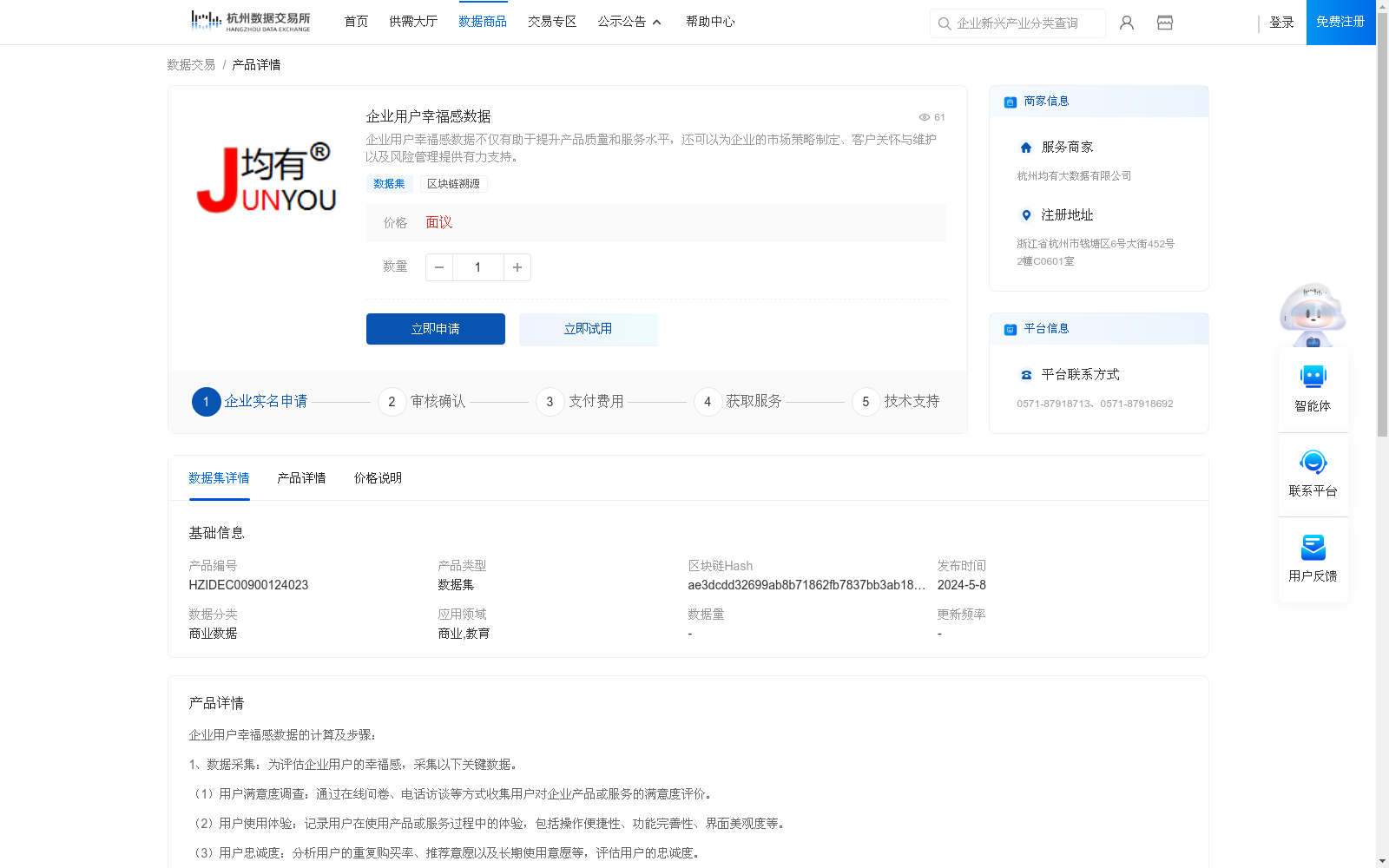Select 数据商品 in top navigation

click(483, 22)
